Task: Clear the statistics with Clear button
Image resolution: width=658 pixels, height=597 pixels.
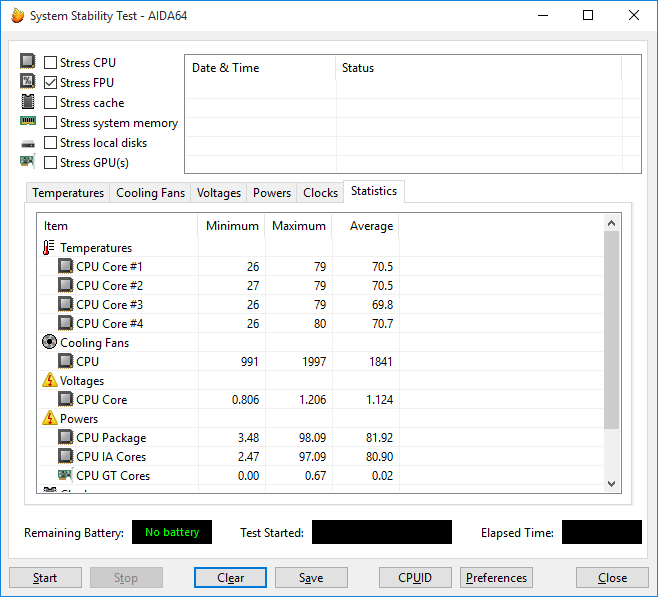Action: coord(230,578)
